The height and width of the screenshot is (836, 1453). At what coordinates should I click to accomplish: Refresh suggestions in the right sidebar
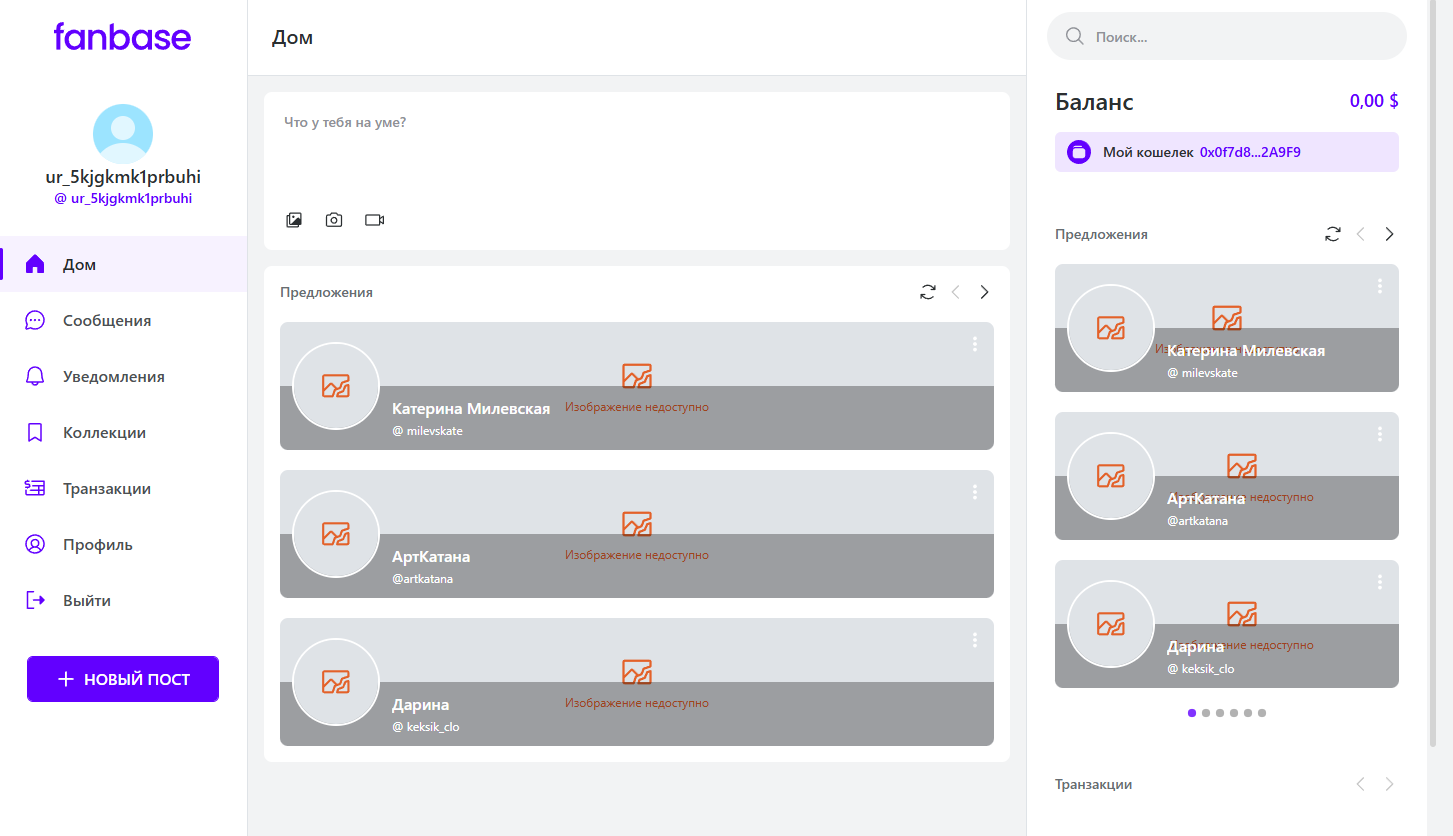pyautogui.click(x=1332, y=234)
